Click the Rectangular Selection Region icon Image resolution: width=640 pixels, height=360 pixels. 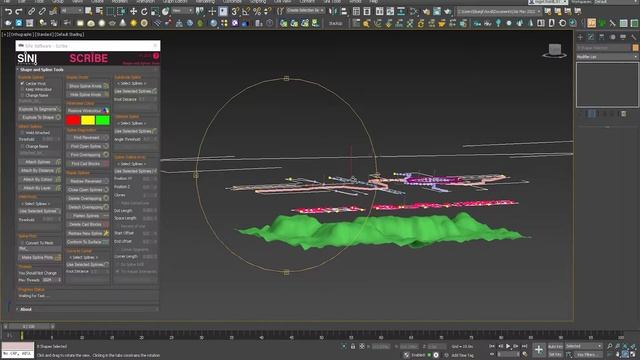point(110,12)
